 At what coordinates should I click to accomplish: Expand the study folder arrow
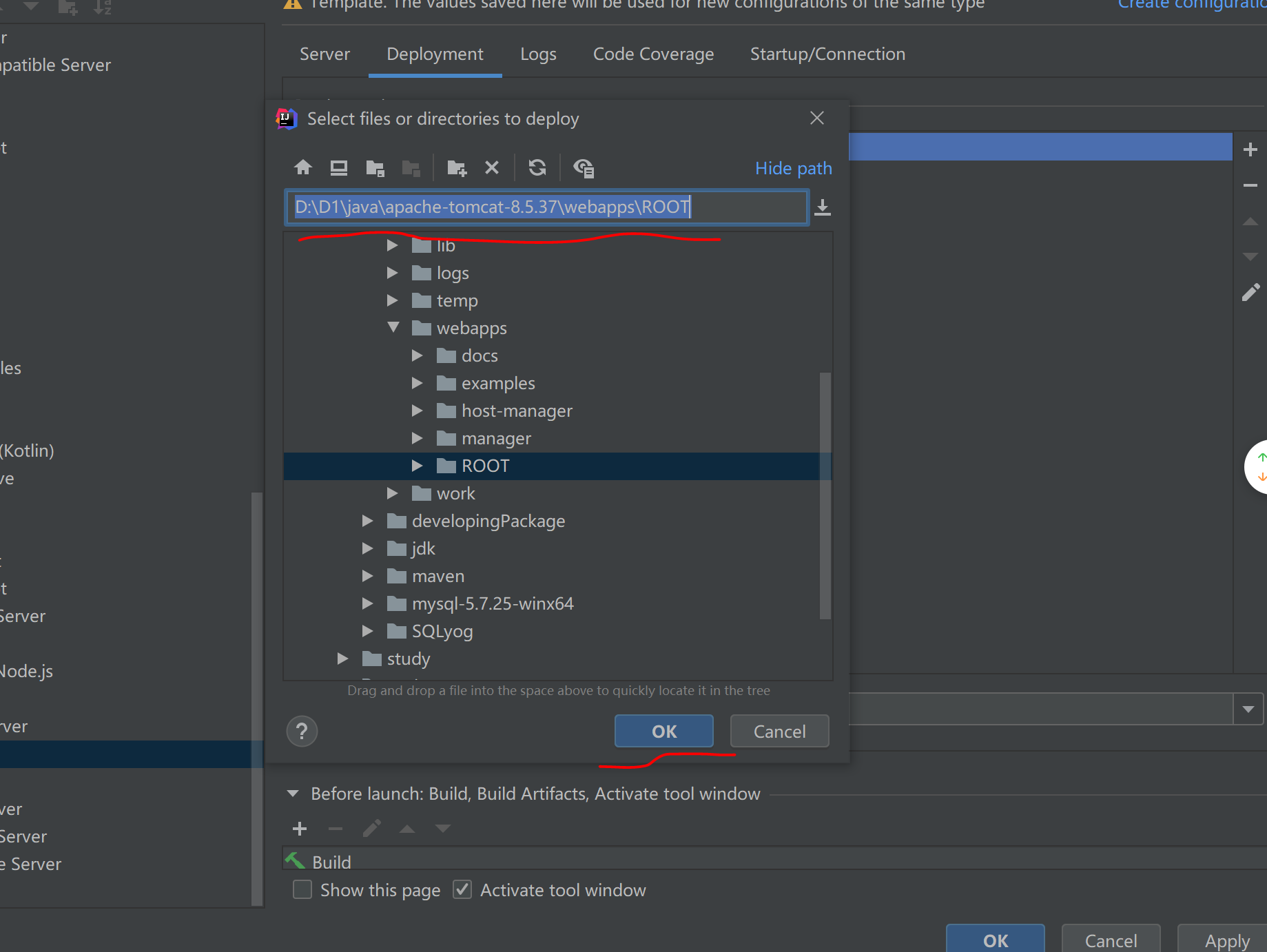click(x=342, y=659)
